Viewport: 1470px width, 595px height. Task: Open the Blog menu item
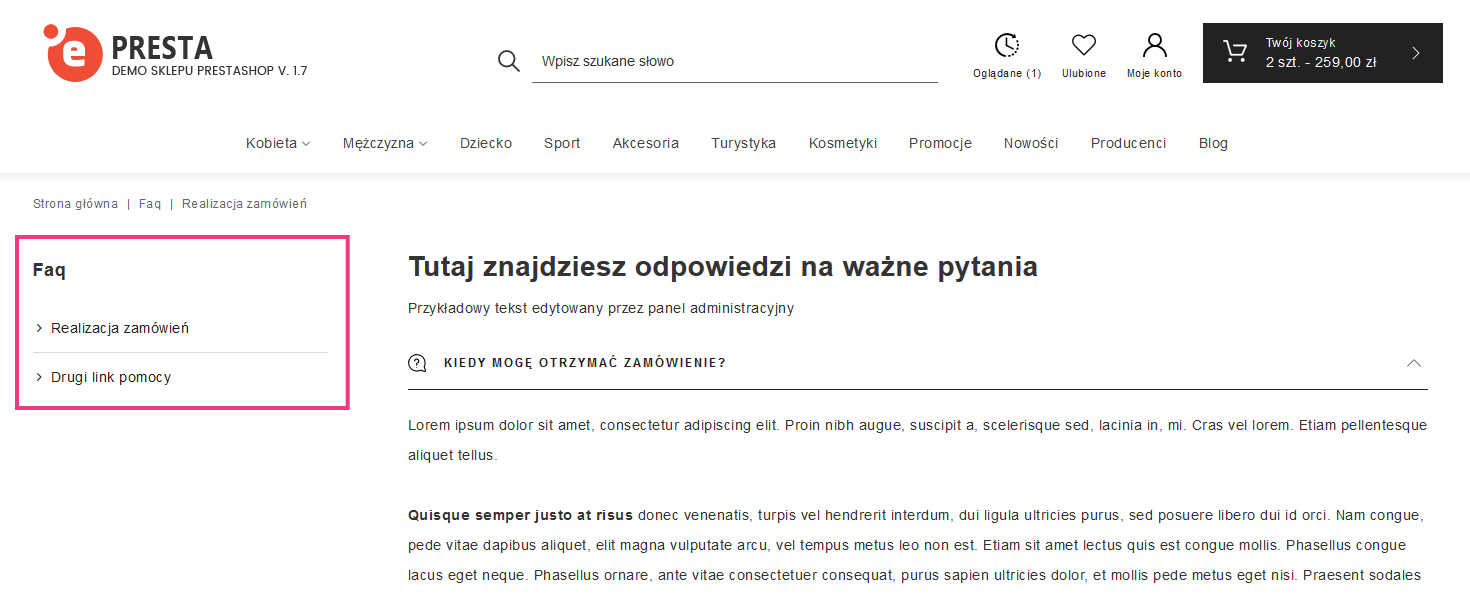(1213, 143)
